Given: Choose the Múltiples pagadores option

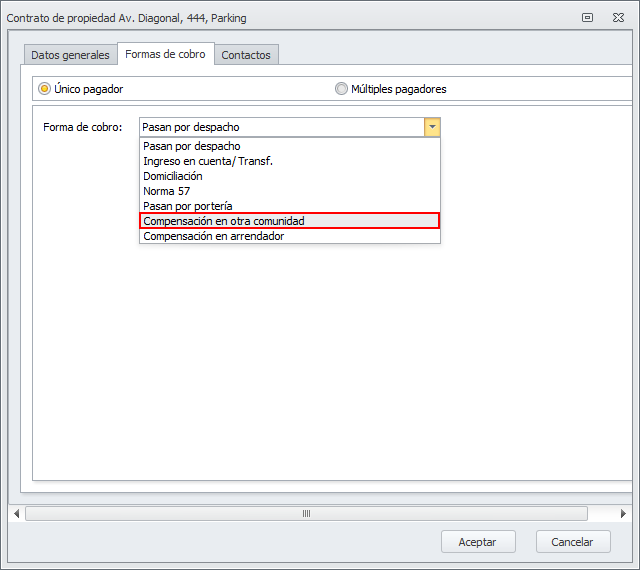Looking at the screenshot, I should click(x=341, y=89).
